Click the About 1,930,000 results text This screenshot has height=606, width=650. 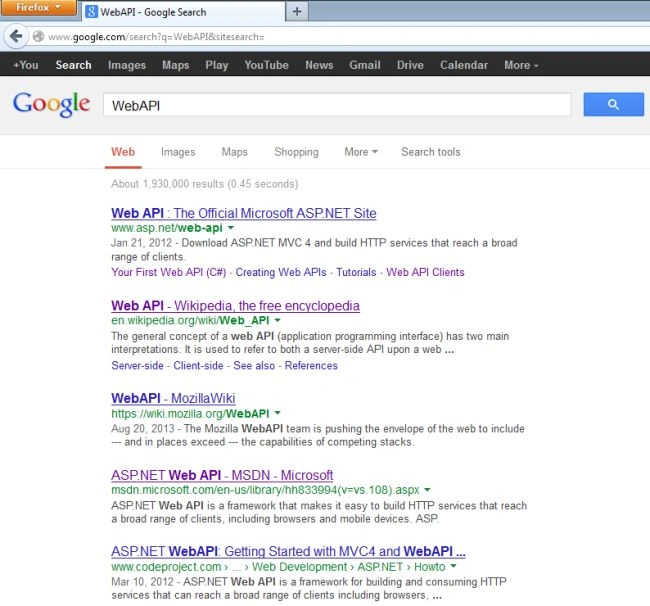(204, 184)
